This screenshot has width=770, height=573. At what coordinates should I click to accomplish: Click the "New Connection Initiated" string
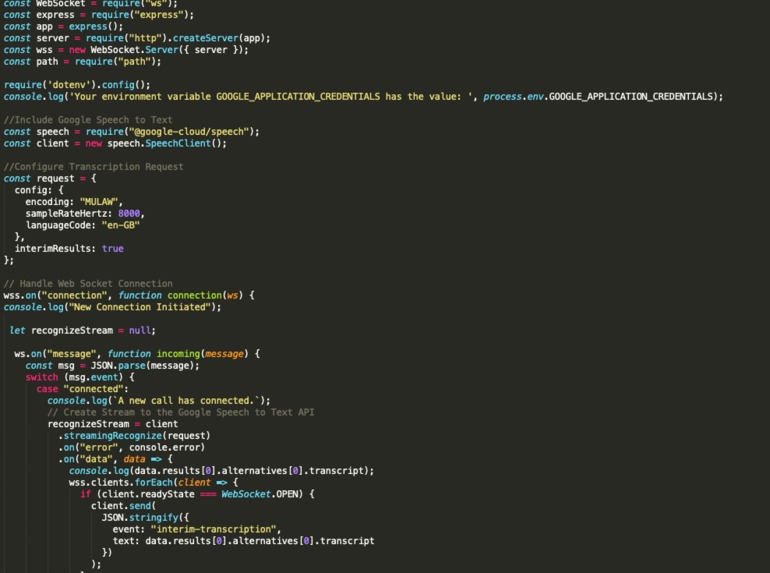[140, 307]
